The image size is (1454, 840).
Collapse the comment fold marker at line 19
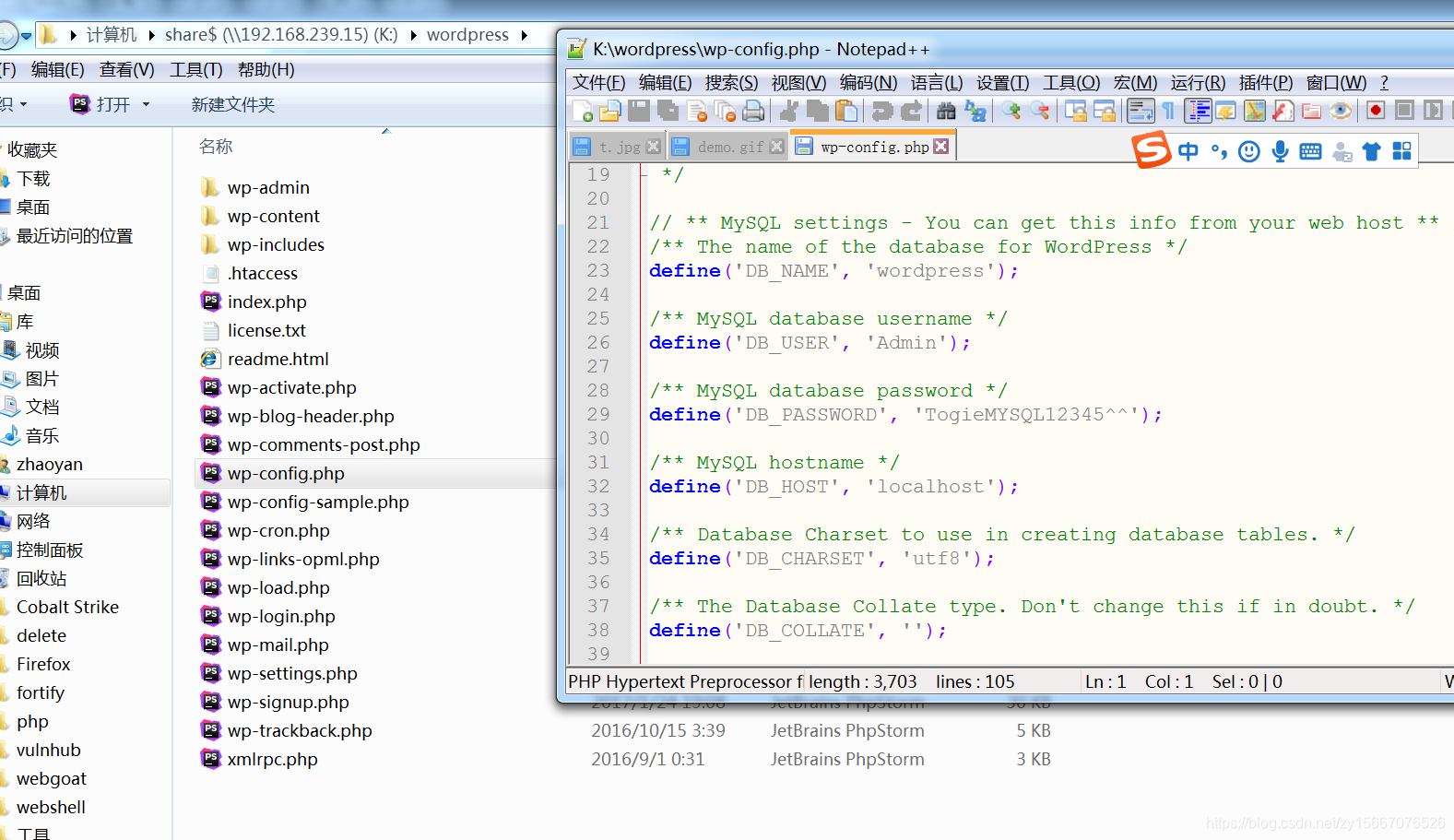click(x=644, y=174)
